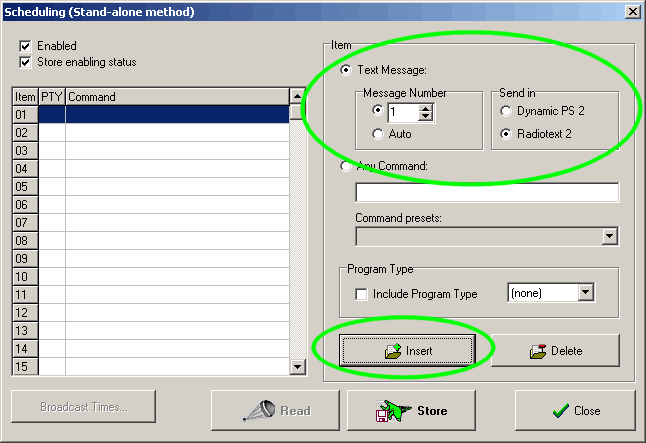Viewport: 646px width, 443px height.
Task: Select row 05 in the schedule list
Action: pyautogui.click(x=151, y=187)
